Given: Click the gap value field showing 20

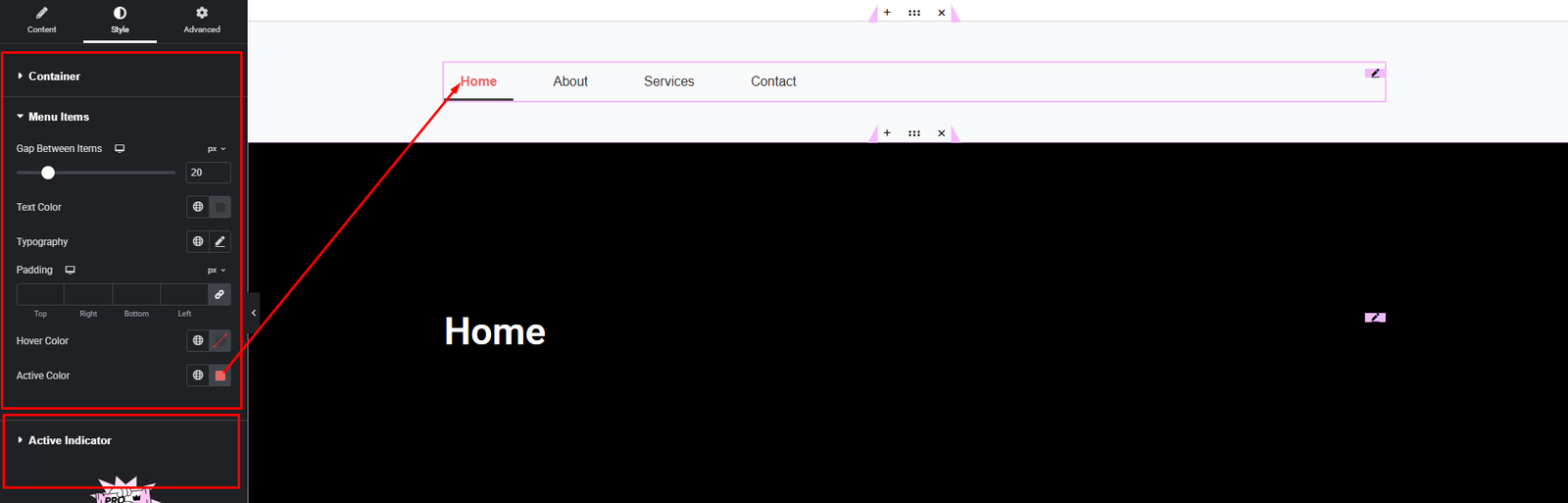Looking at the screenshot, I should pos(208,173).
